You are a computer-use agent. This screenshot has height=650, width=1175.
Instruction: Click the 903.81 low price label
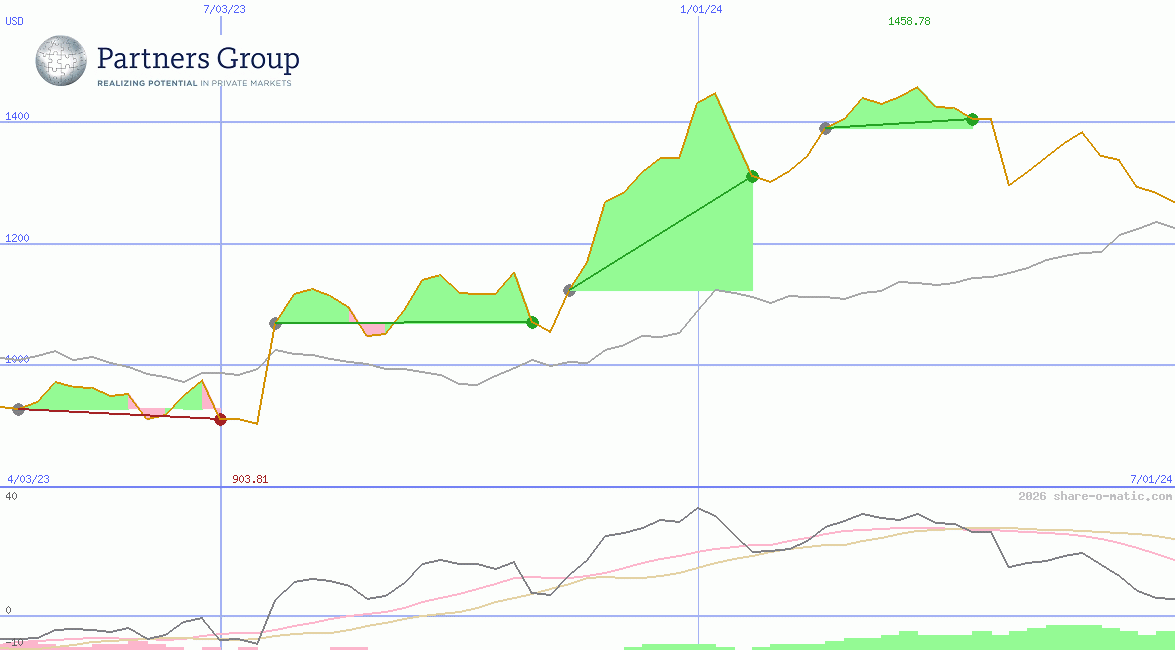(x=250, y=479)
